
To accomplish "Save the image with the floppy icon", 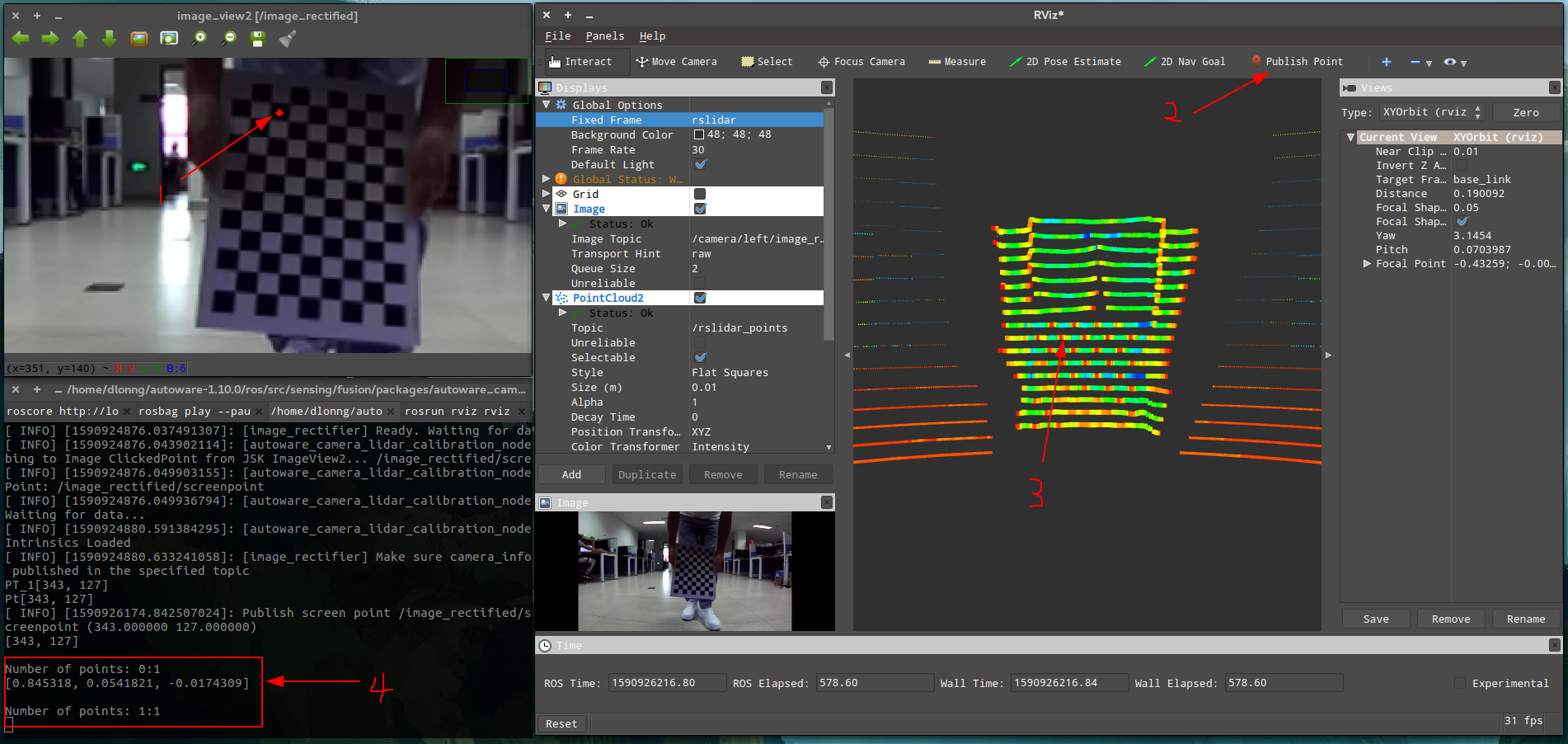I will point(257,39).
